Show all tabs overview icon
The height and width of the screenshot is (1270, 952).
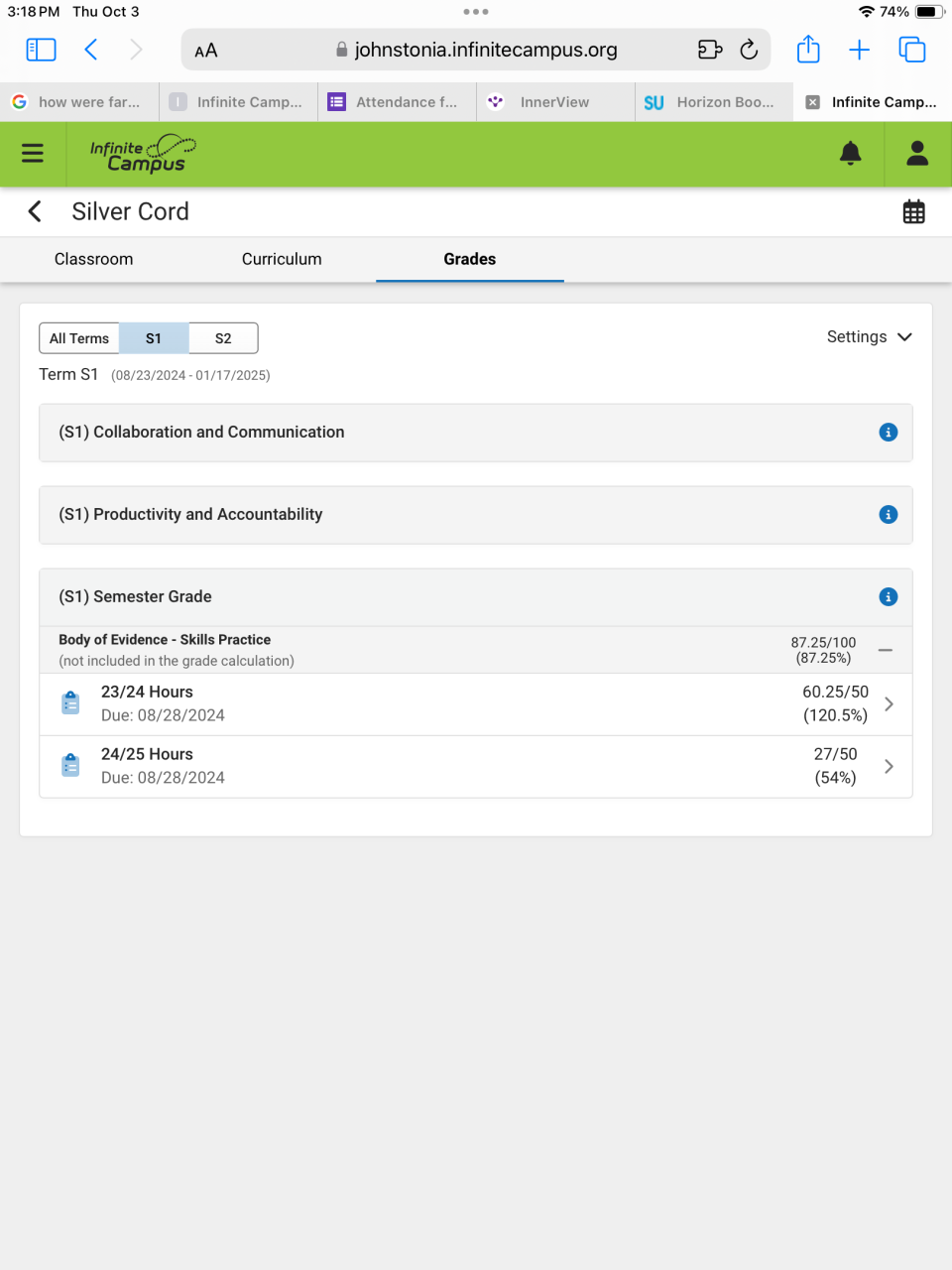click(912, 50)
